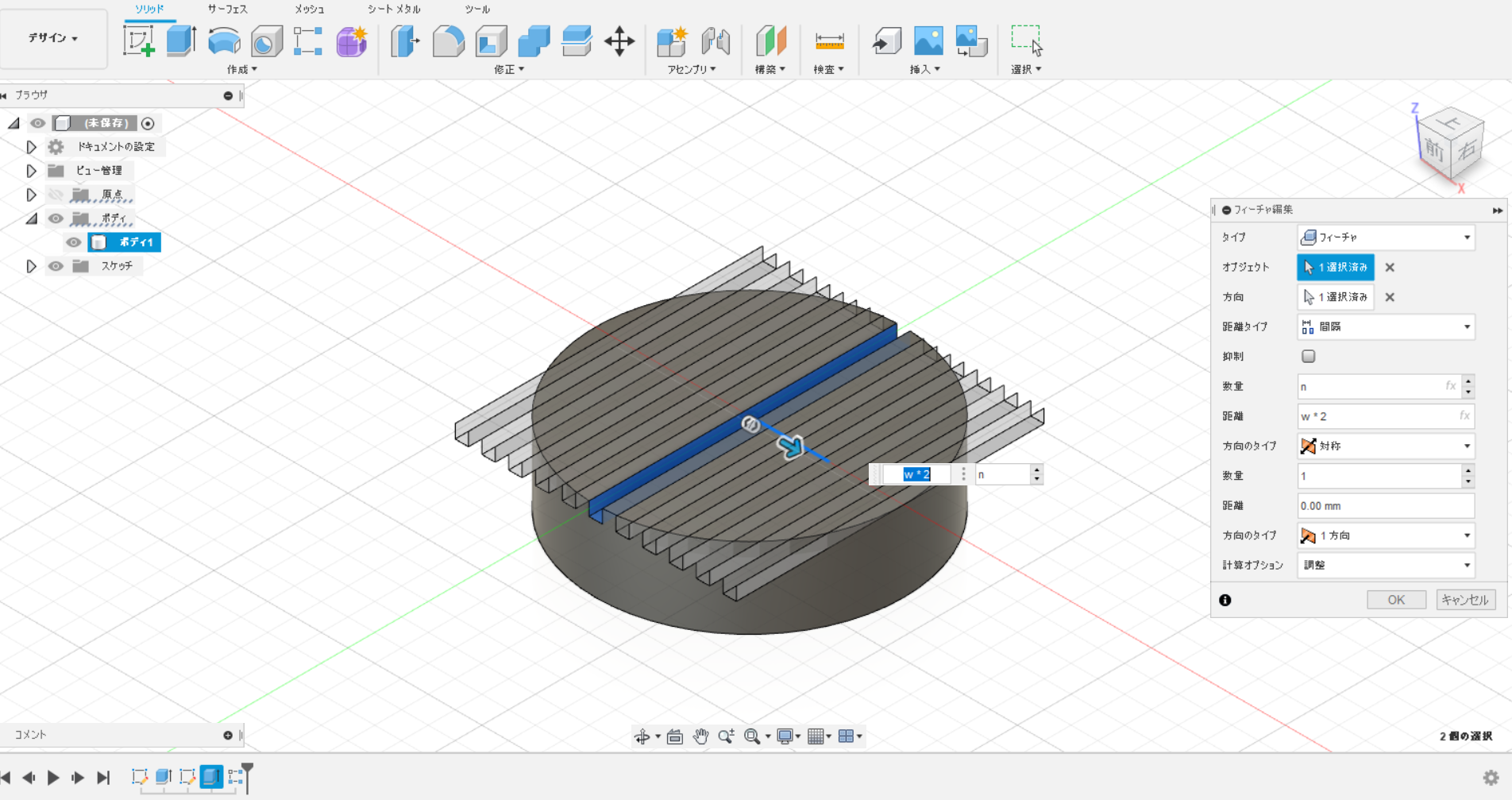This screenshot has height=800, width=1512.
Task: Select the Create Sketch tool icon
Action: pyautogui.click(x=139, y=41)
